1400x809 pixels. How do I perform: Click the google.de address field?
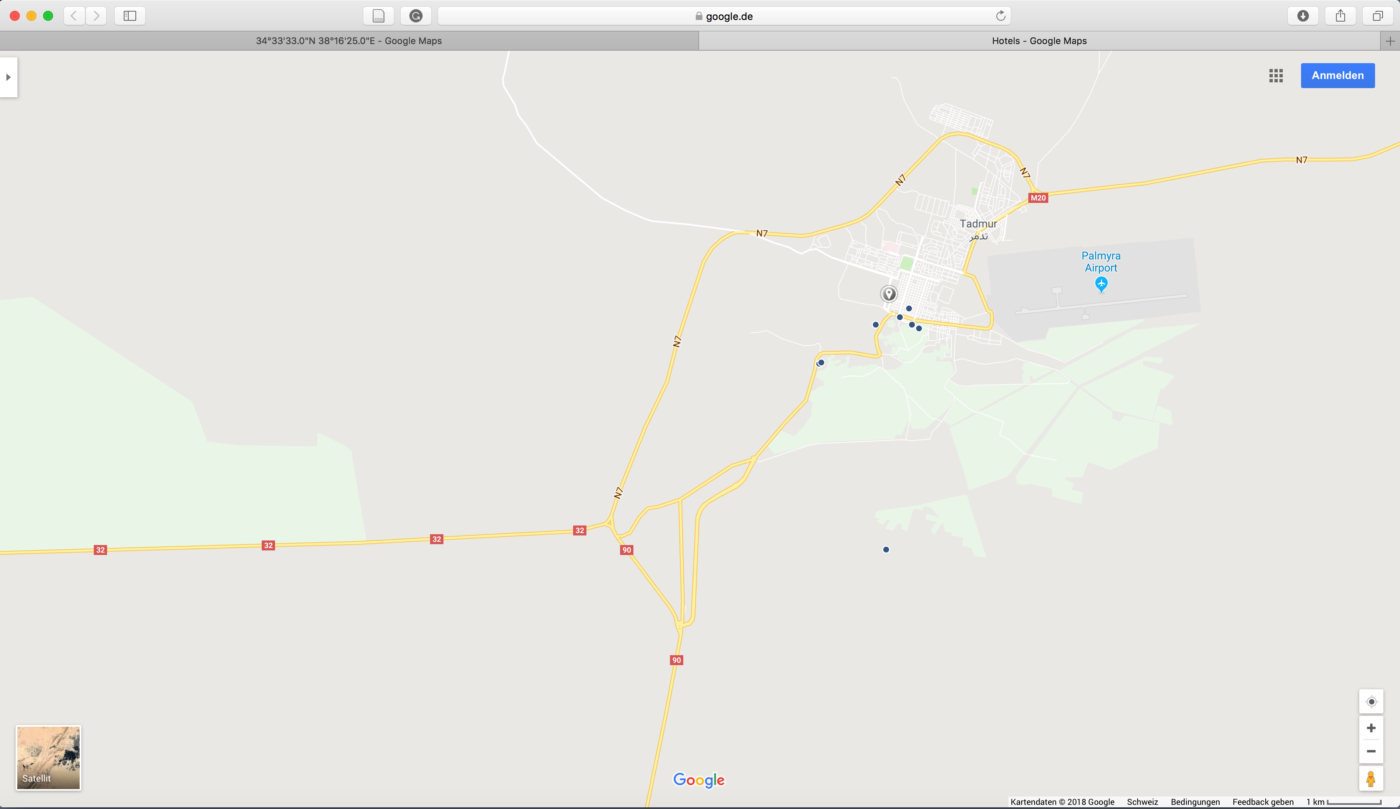[723, 16]
